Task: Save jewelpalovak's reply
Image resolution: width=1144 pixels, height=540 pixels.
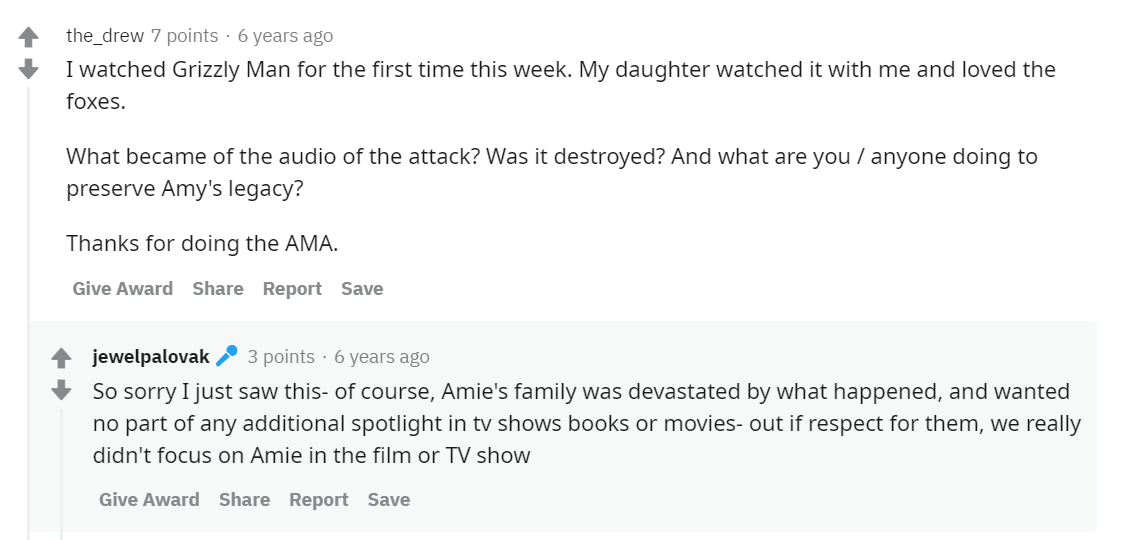Action: click(388, 499)
